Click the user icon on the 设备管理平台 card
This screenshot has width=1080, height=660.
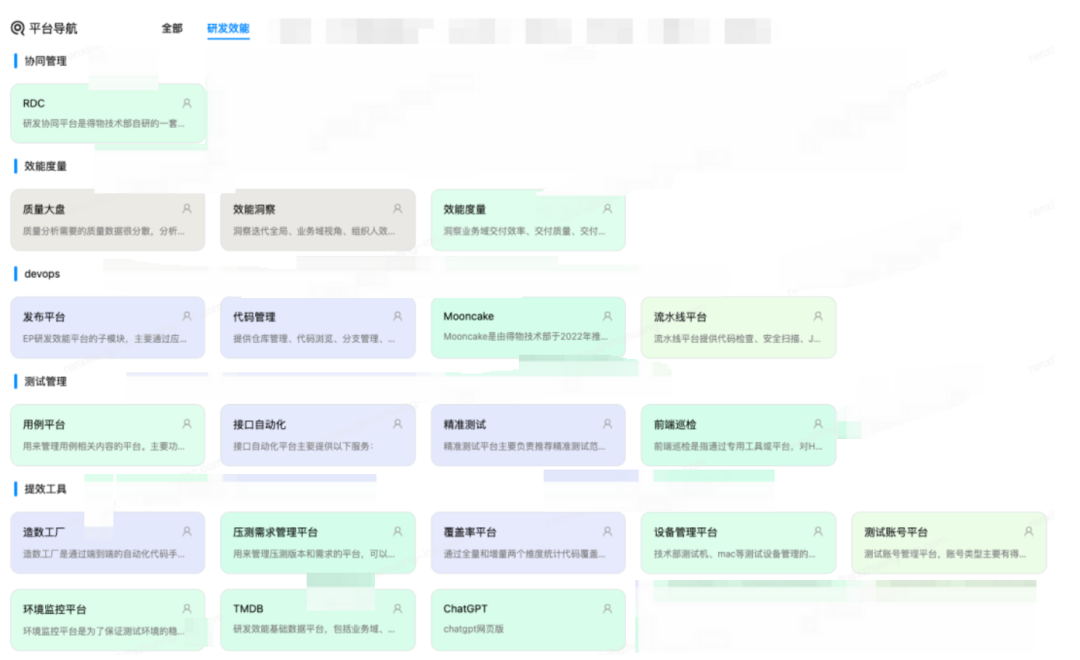click(x=818, y=531)
